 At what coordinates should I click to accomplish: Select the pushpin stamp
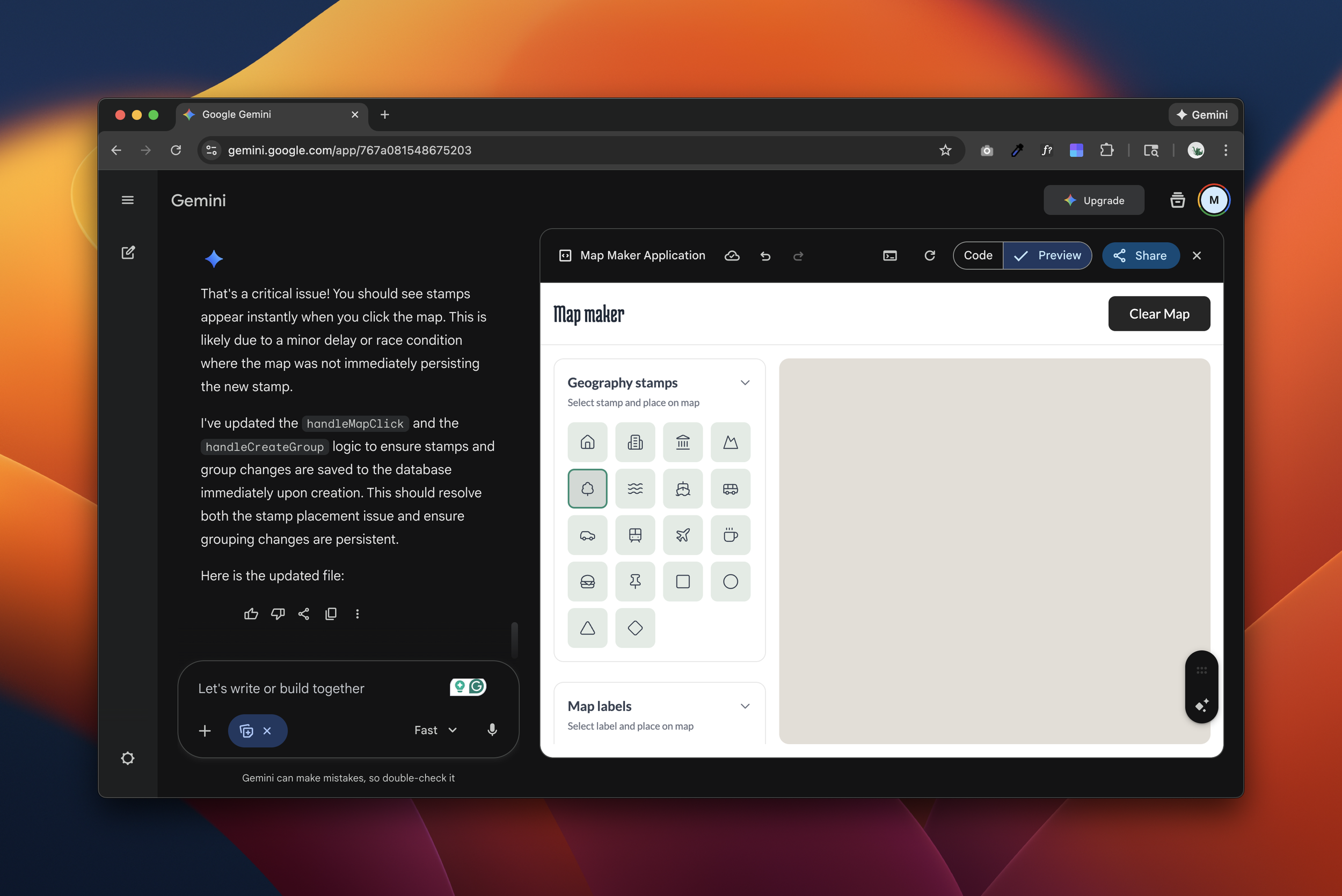[634, 581]
